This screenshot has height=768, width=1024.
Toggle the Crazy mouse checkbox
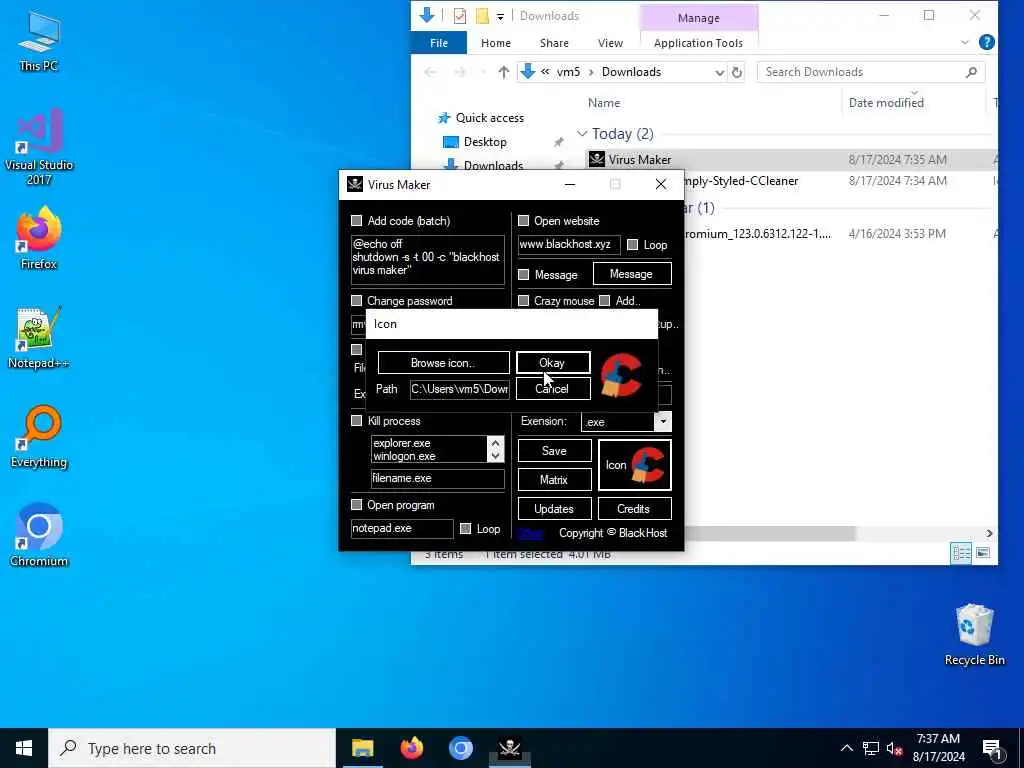click(523, 300)
